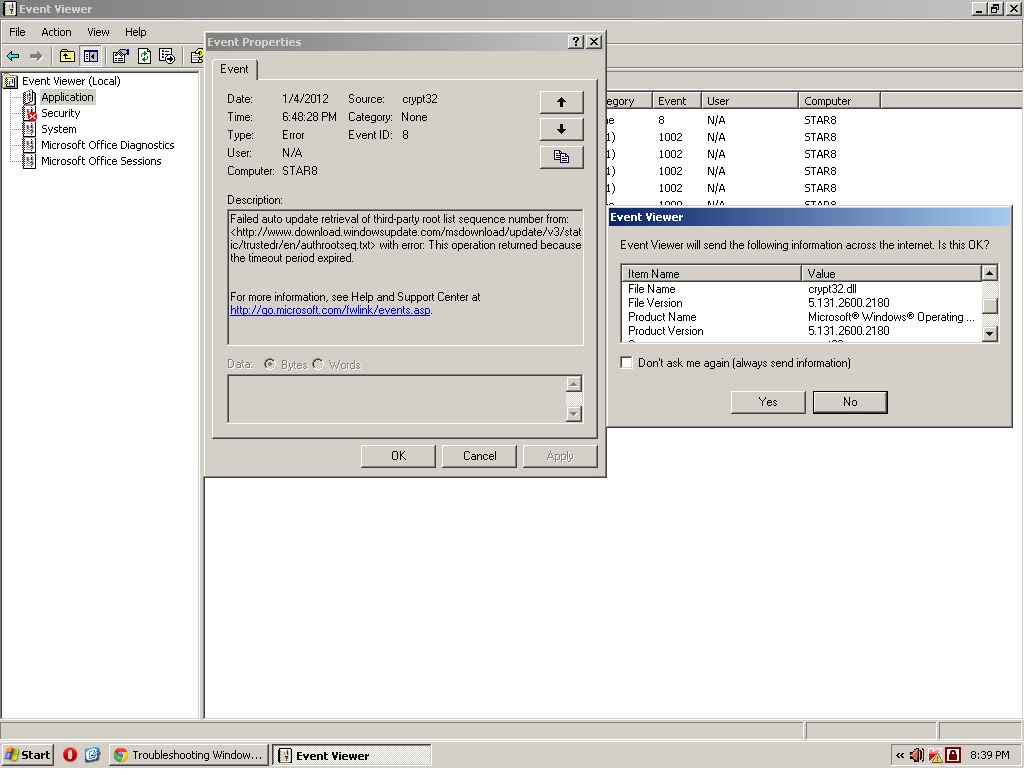Switch to Troubleshooting Window taskbar button
Image resolution: width=1030 pixels, height=775 pixels.
(x=189, y=755)
